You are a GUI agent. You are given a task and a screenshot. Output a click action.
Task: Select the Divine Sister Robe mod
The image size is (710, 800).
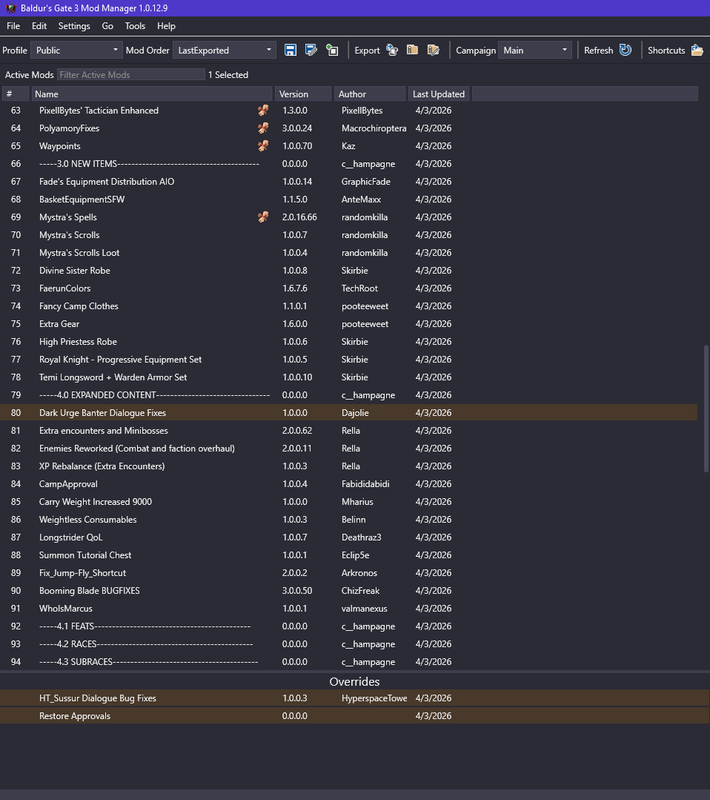[349, 270]
